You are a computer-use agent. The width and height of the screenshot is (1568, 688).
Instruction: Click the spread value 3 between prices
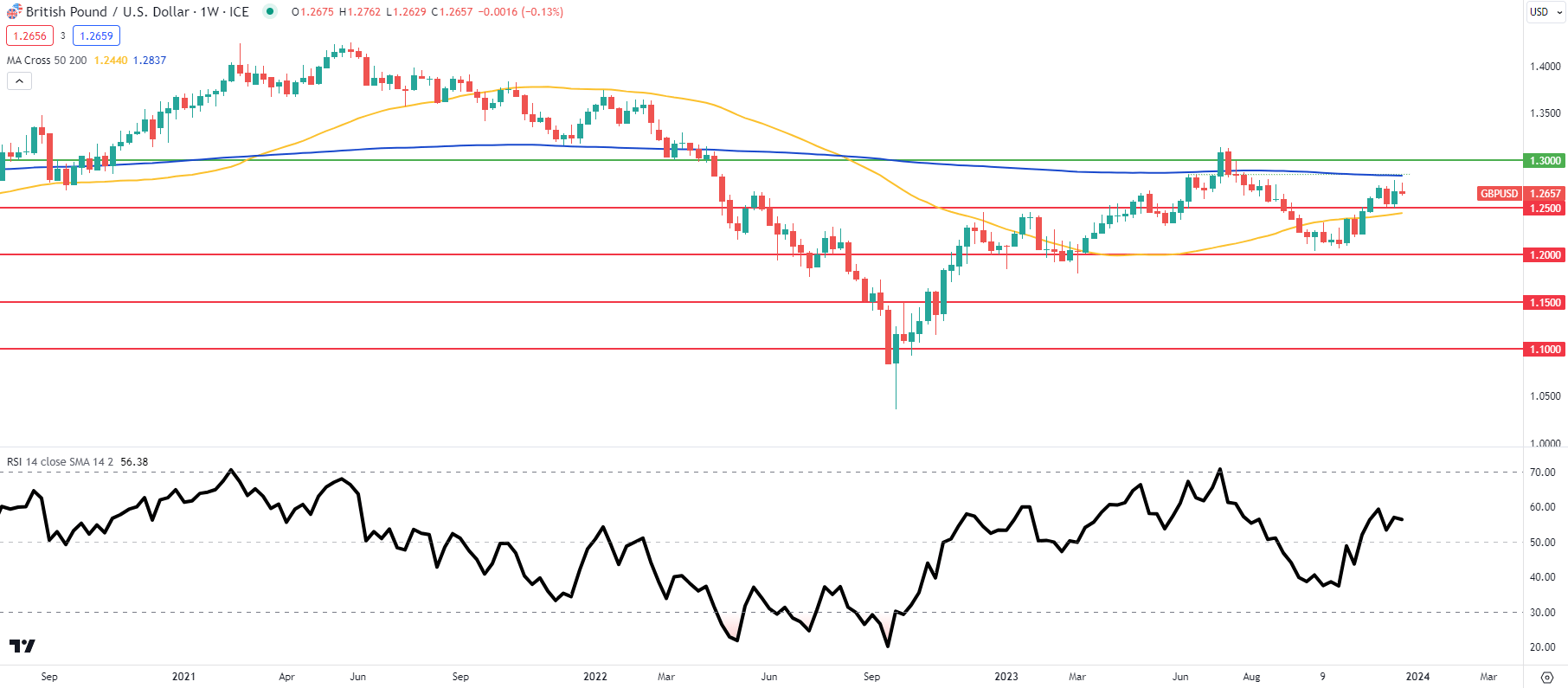pyautogui.click(x=63, y=36)
